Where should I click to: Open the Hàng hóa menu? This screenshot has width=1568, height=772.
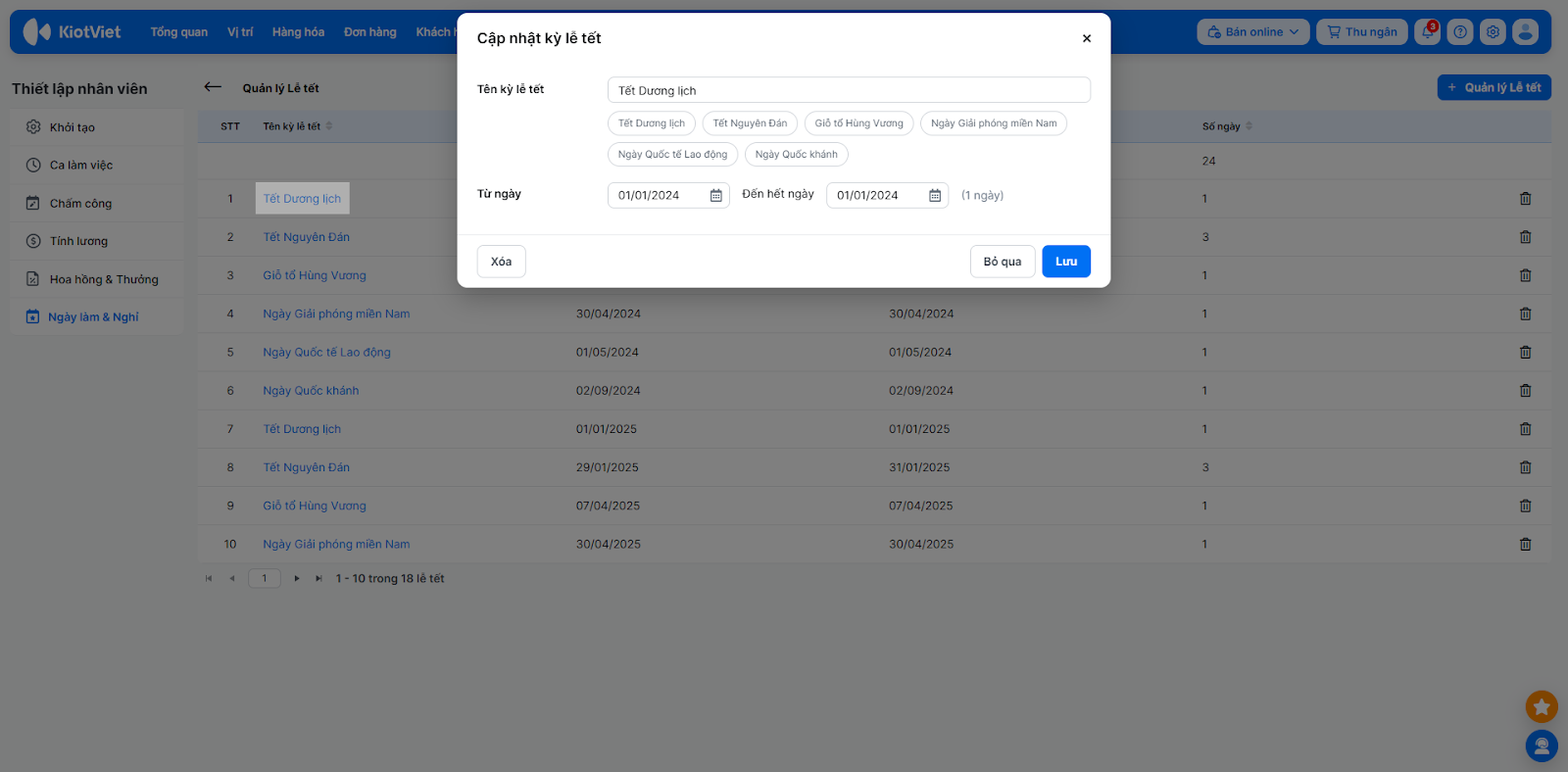click(298, 32)
